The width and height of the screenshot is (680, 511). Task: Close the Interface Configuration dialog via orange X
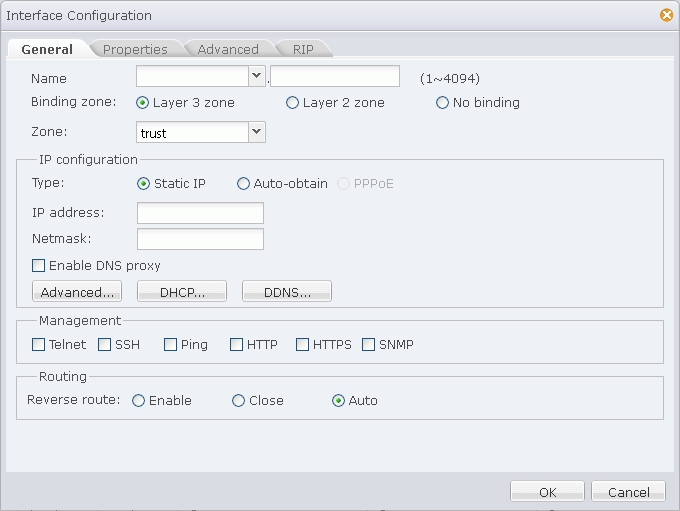coord(667,15)
